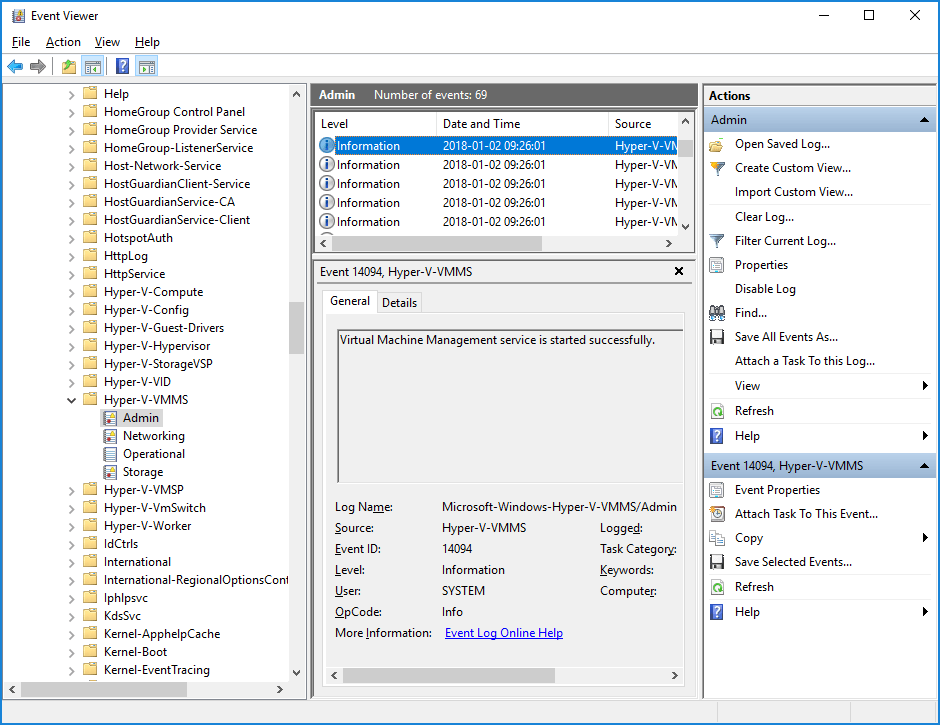Click the Attach Task To This Event icon
Image resolution: width=940 pixels, height=725 pixels.
pos(716,514)
